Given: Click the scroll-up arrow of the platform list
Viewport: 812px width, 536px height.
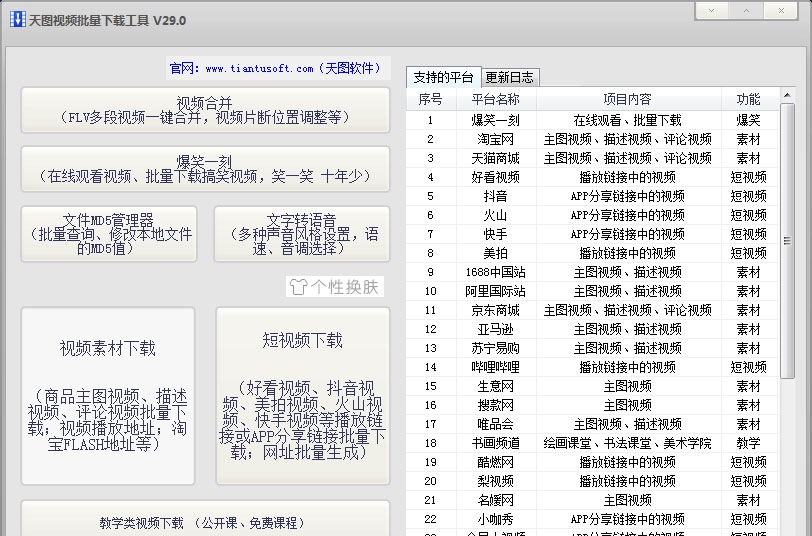Looking at the screenshot, I should click(787, 97).
